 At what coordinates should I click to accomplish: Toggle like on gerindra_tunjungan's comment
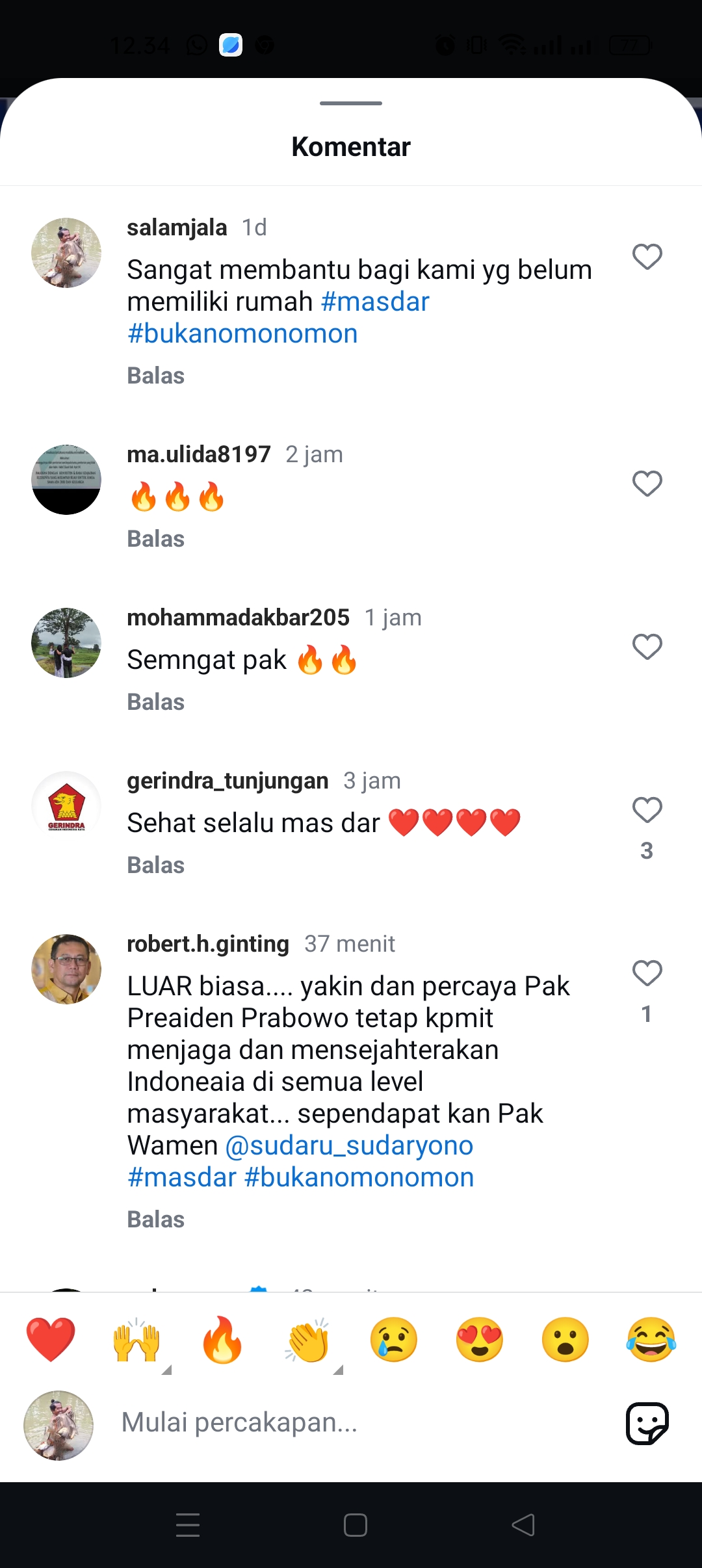pos(647,810)
